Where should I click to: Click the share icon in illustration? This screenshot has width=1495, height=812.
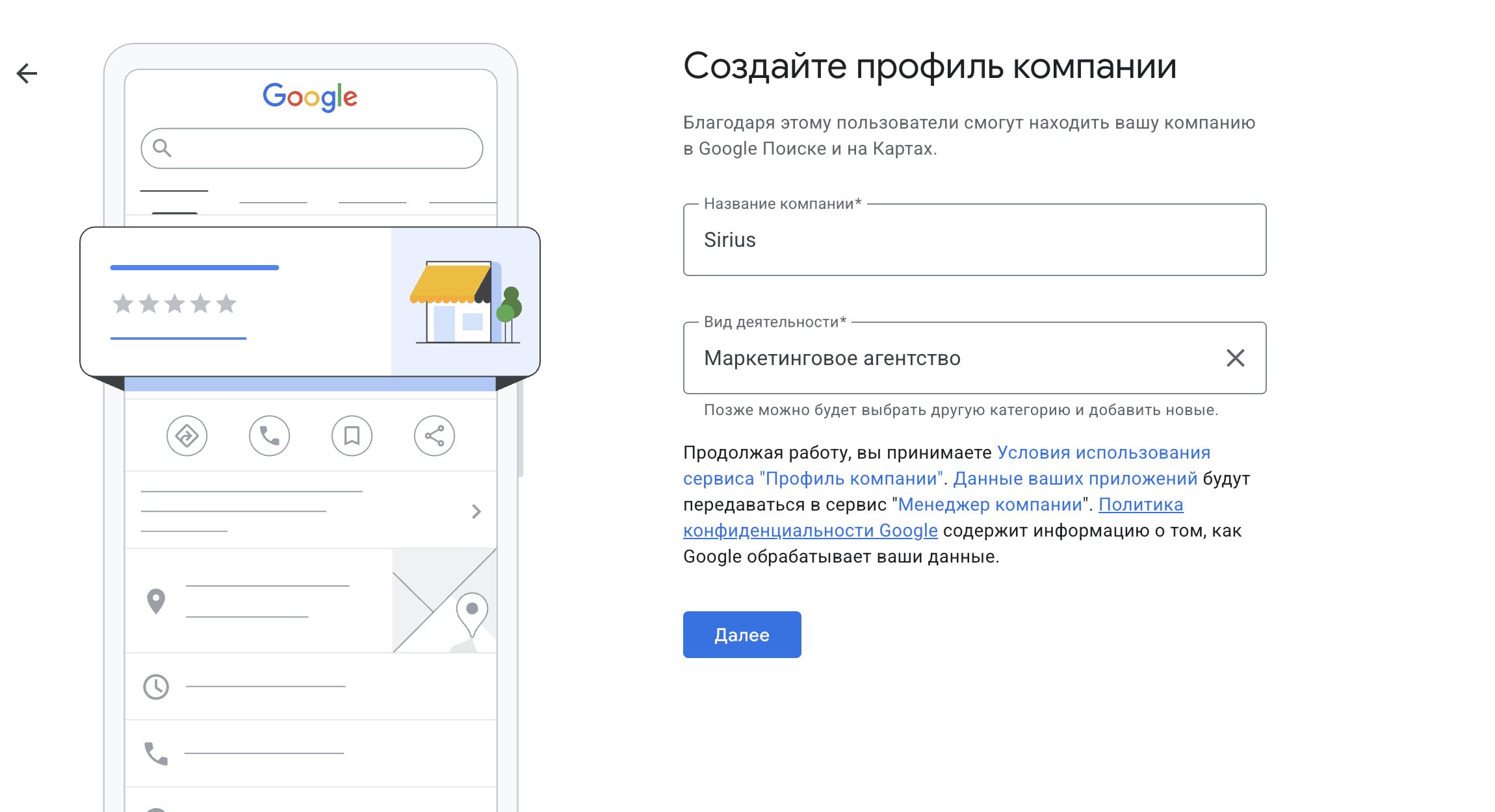[434, 435]
